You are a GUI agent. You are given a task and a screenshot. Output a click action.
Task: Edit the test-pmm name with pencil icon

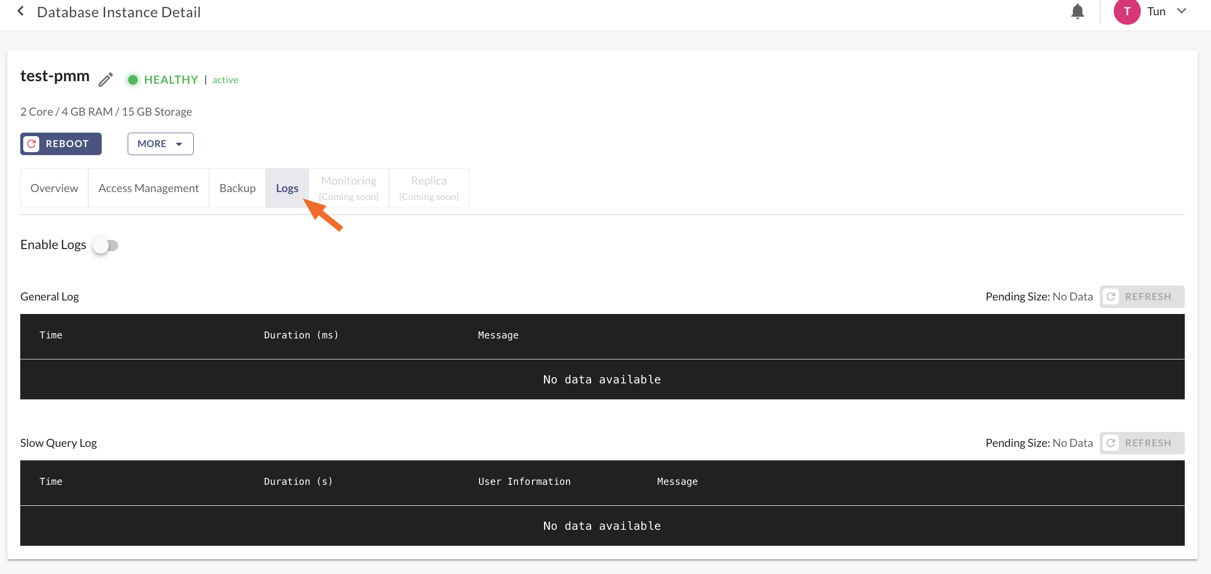tap(106, 79)
